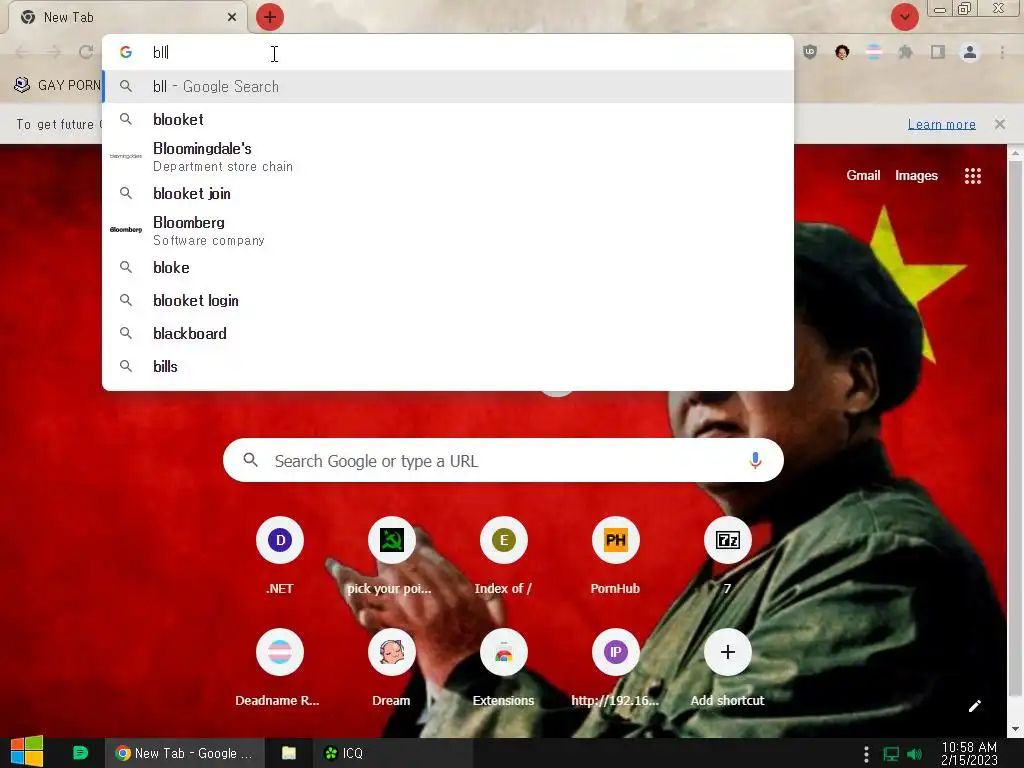1024x768 pixels.
Task: Open the clock showing 10:58 AM
Action: 969,753
